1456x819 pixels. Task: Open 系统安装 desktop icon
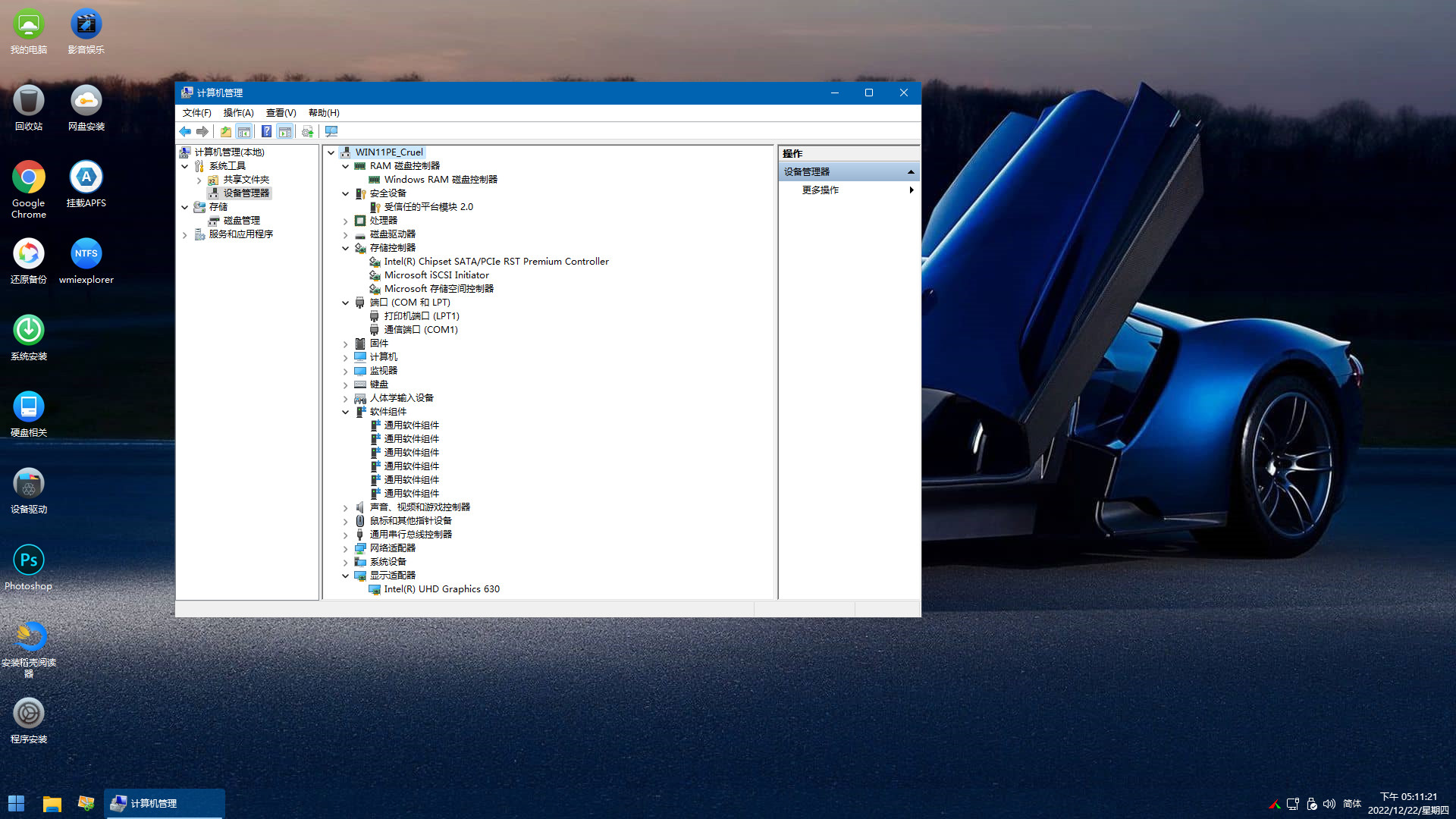tap(29, 338)
